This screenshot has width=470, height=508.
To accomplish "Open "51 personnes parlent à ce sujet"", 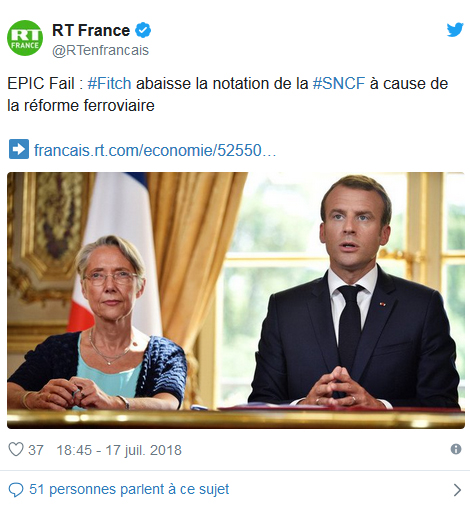I will click(129, 489).
